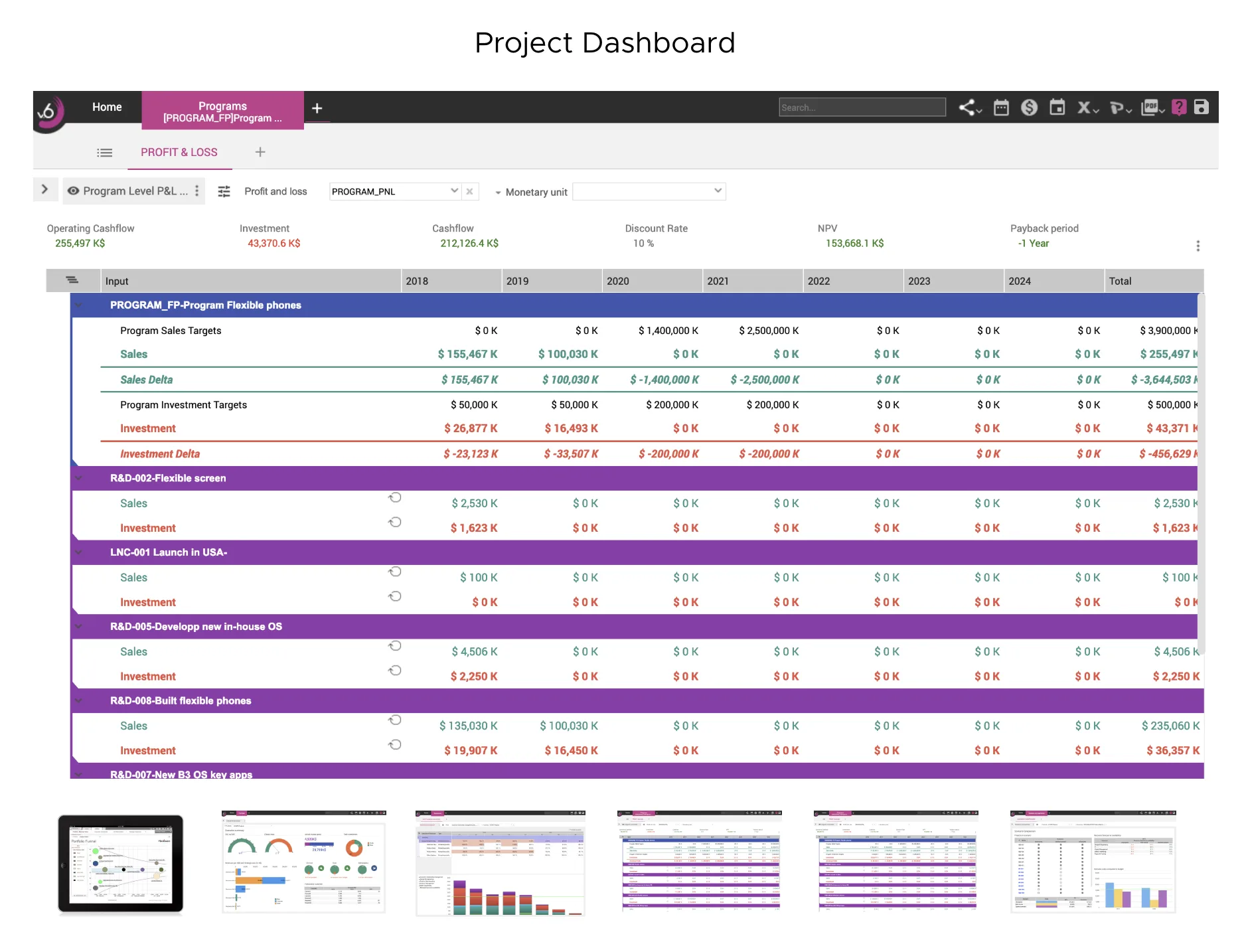The image size is (1244, 952).
Task: Click the Input column header
Action: [x=251, y=281]
